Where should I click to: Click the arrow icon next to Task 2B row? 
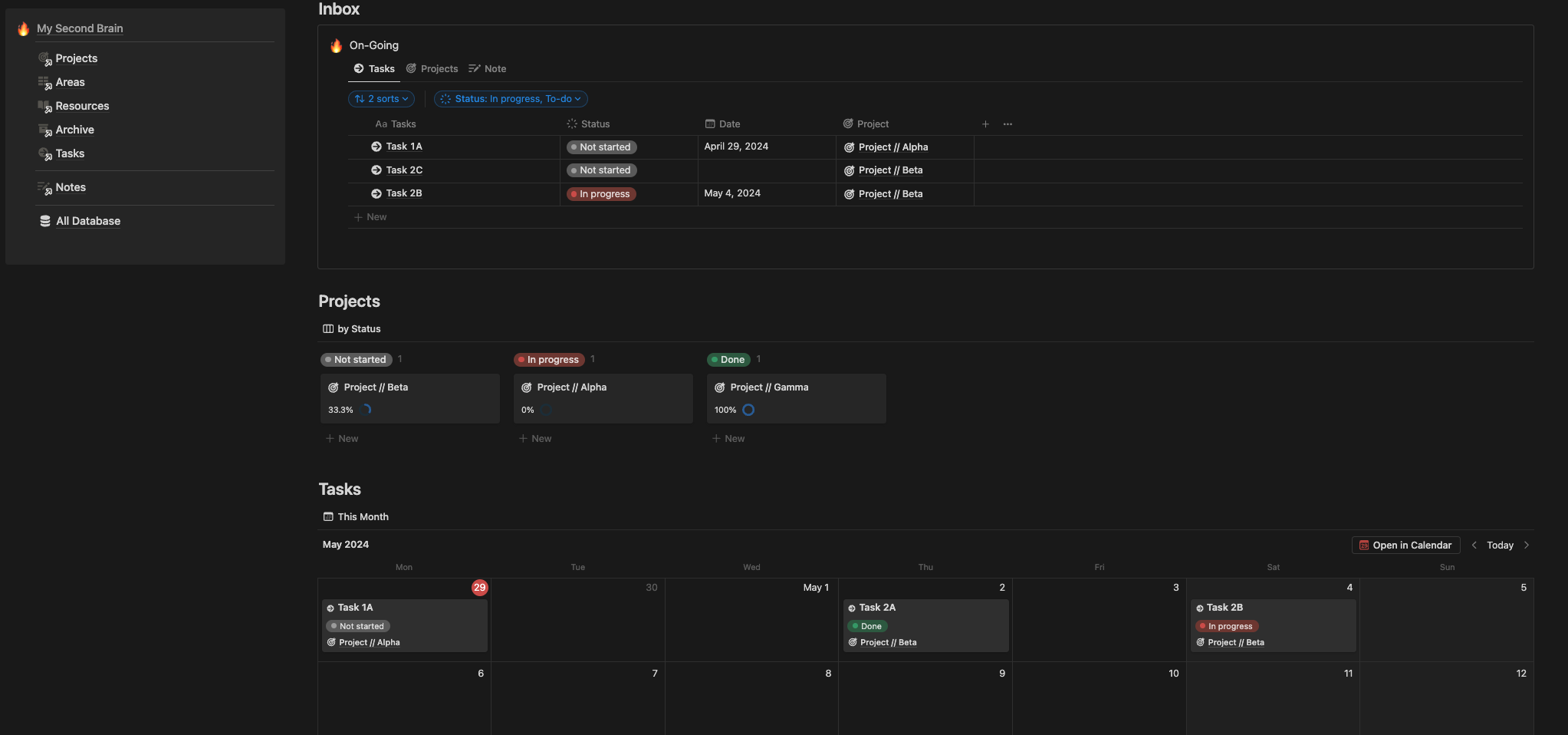pyautogui.click(x=376, y=193)
